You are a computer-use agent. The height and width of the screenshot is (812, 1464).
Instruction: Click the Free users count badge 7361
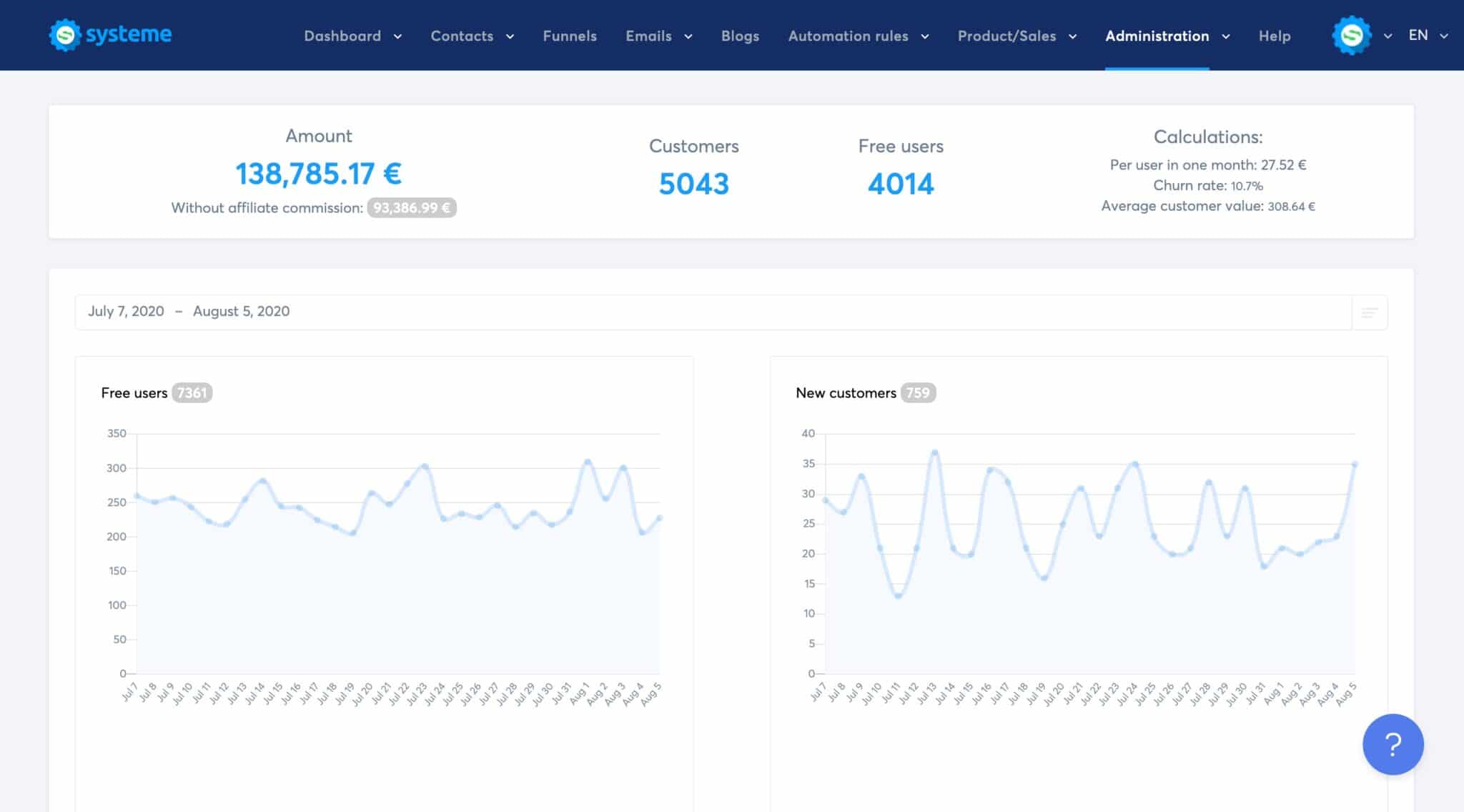(192, 392)
